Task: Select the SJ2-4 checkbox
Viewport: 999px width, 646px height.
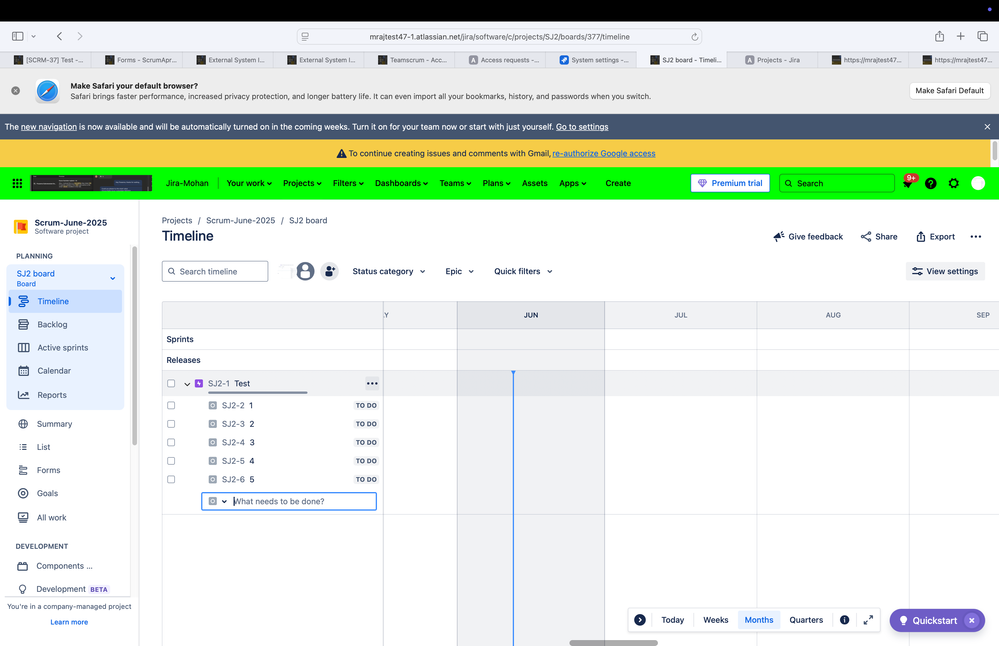Action: 171,442
